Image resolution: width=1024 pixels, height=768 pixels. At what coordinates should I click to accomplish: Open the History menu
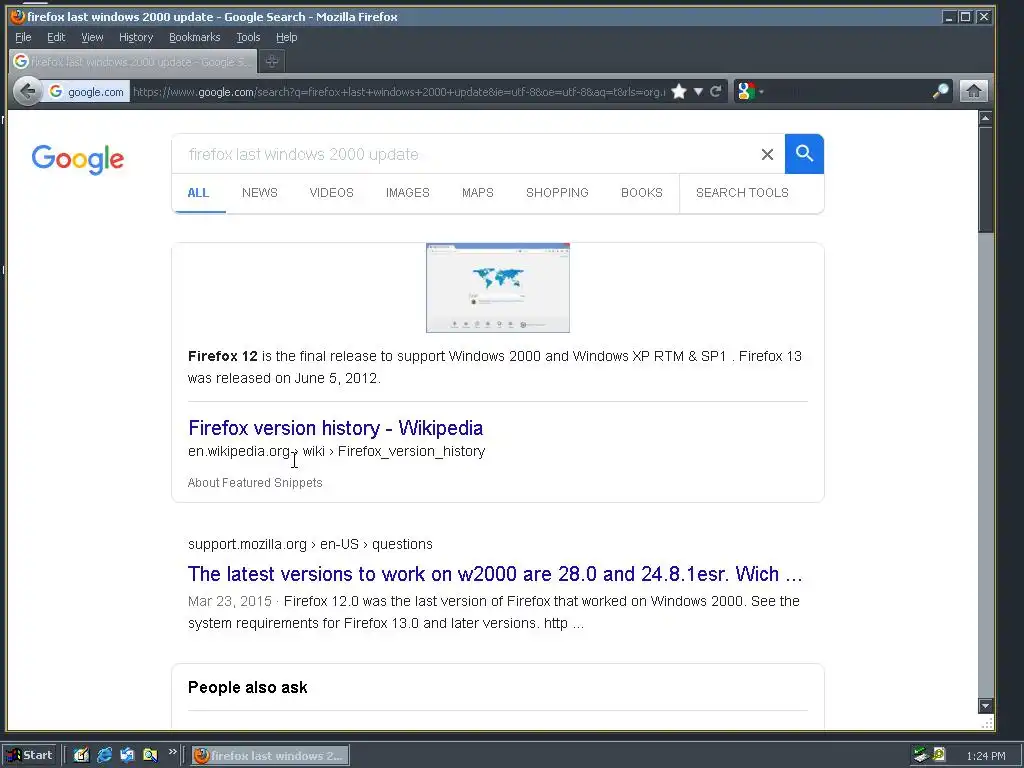(x=136, y=37)
